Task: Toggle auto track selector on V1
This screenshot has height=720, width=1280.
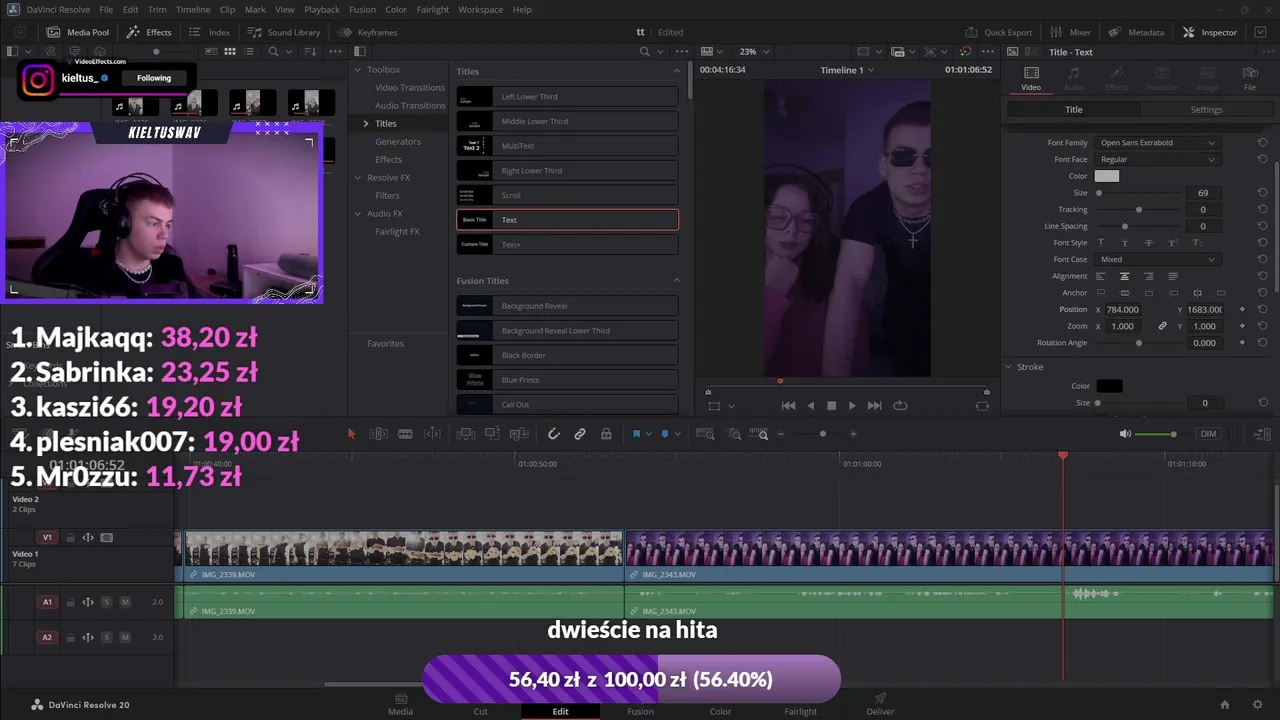Action: click(x=88, y=538)
